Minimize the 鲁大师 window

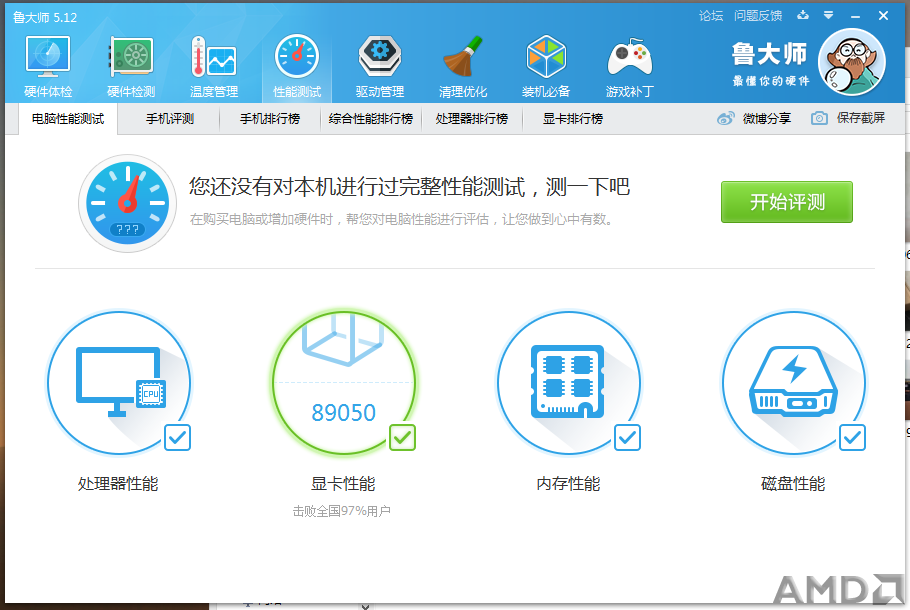click(855, 16)
